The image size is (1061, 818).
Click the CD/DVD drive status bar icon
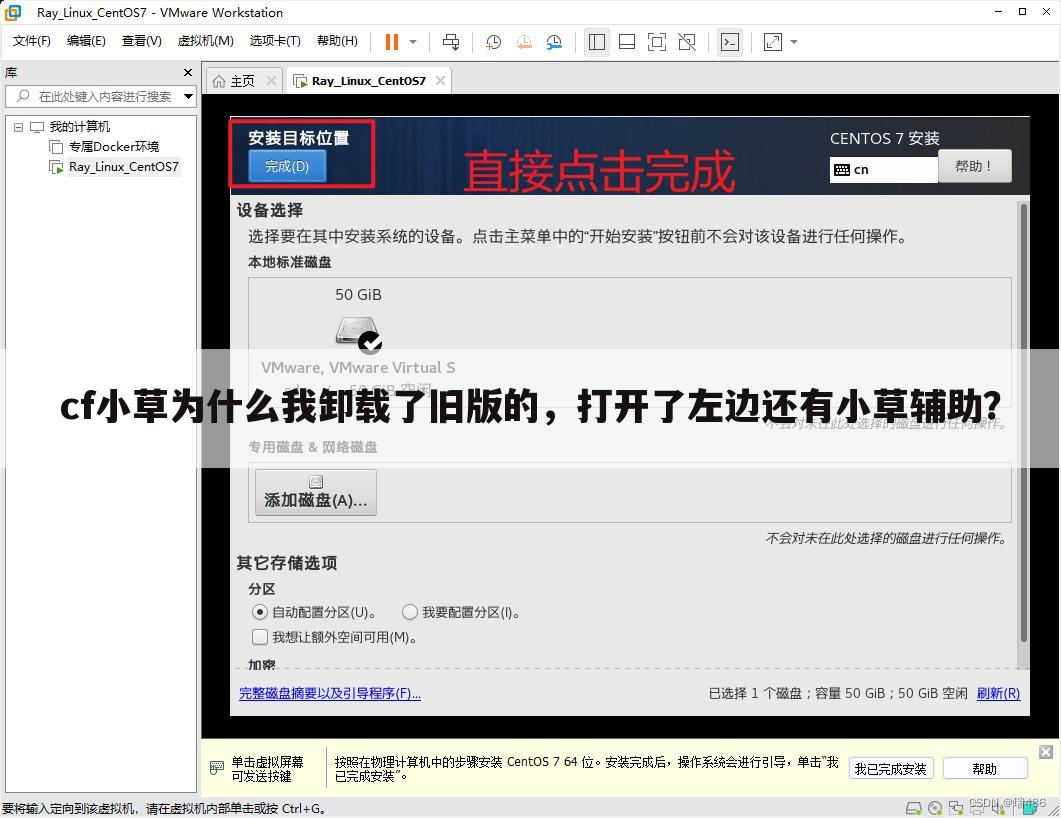point(935,808)
